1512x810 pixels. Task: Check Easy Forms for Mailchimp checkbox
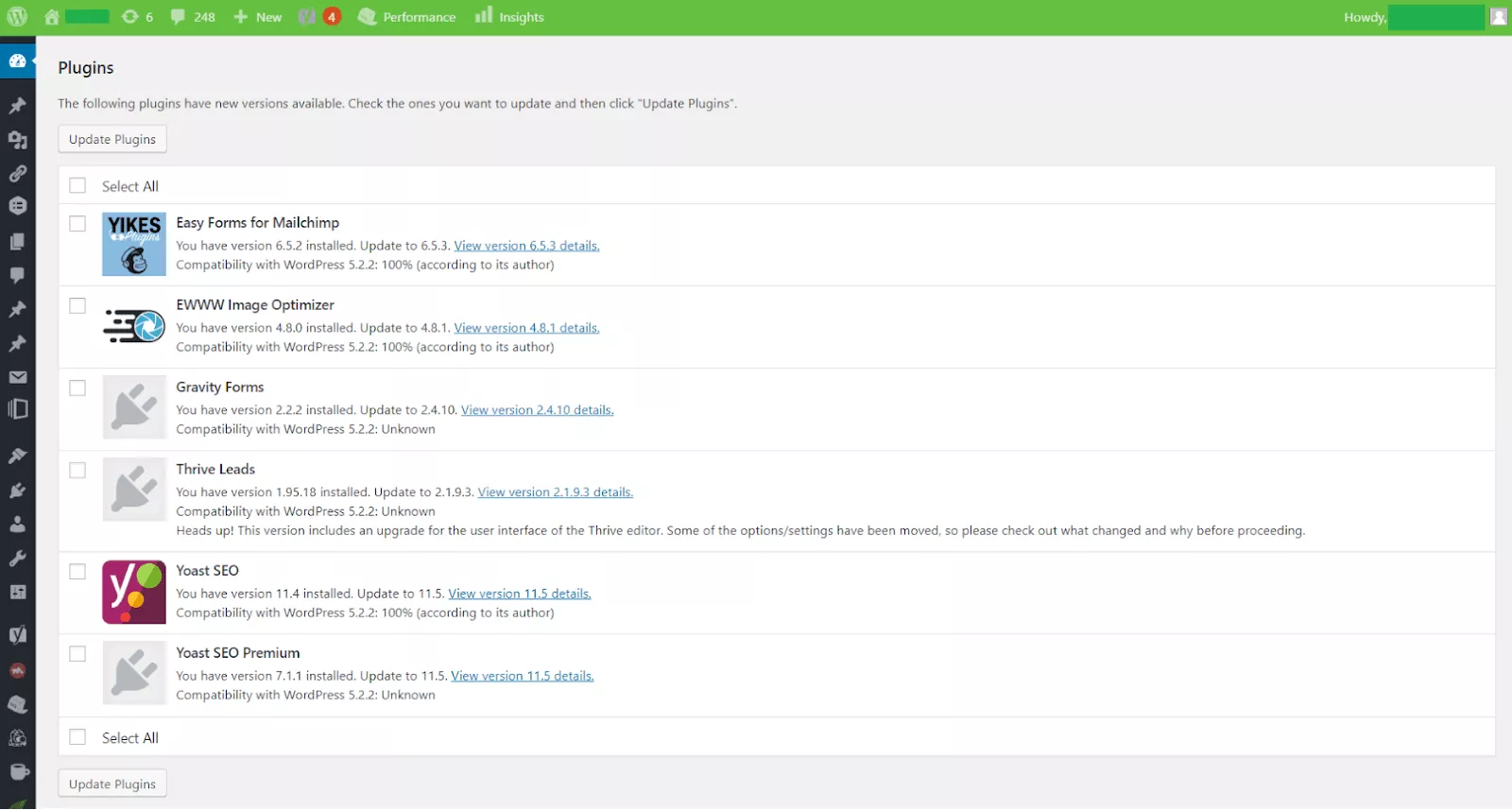77,223
